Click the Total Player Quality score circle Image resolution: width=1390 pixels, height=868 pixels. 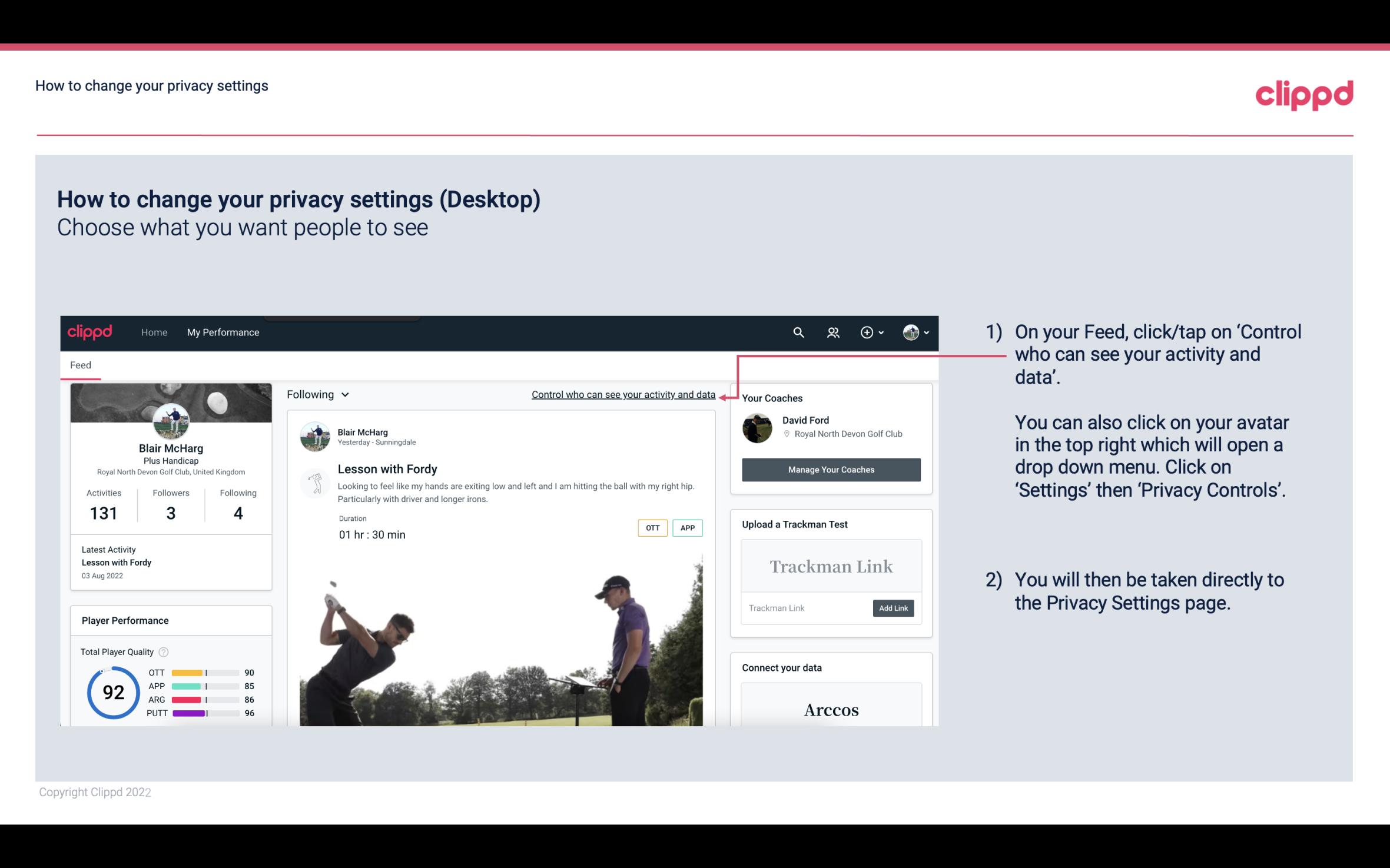tap(113, 692)
